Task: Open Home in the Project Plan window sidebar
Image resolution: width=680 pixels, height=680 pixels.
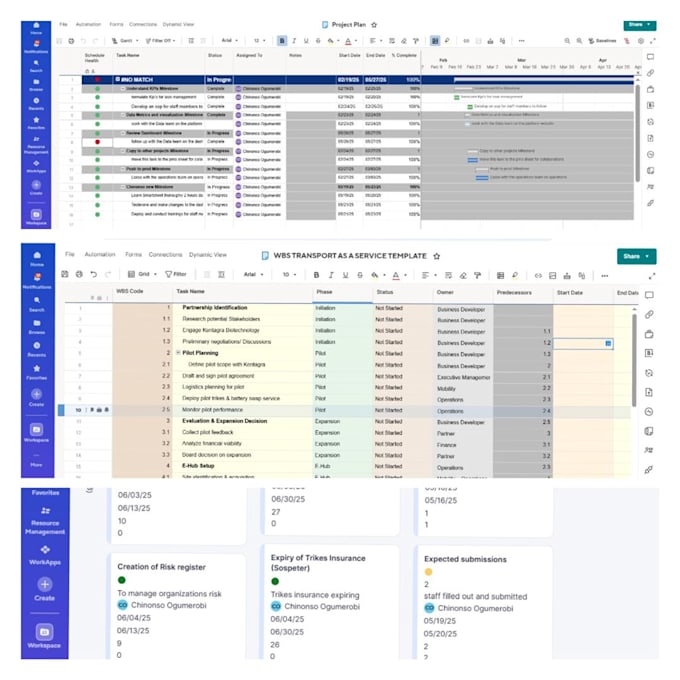Action: (x=36, y=28)
